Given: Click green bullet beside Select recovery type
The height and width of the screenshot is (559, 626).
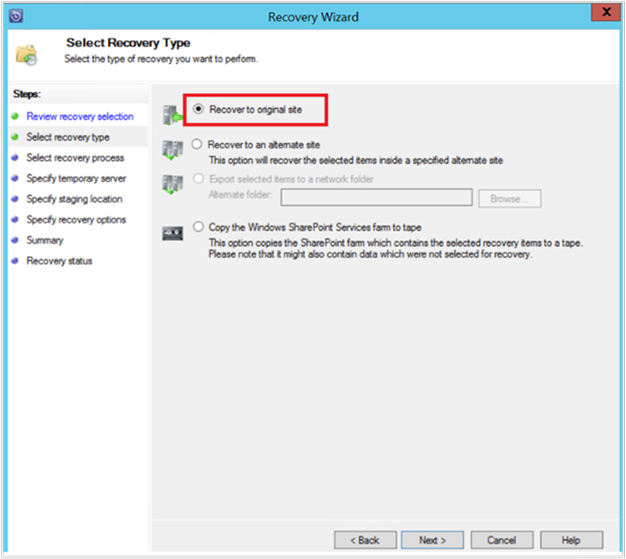Looking at the screenshot, I should click(x=15, y=137).
